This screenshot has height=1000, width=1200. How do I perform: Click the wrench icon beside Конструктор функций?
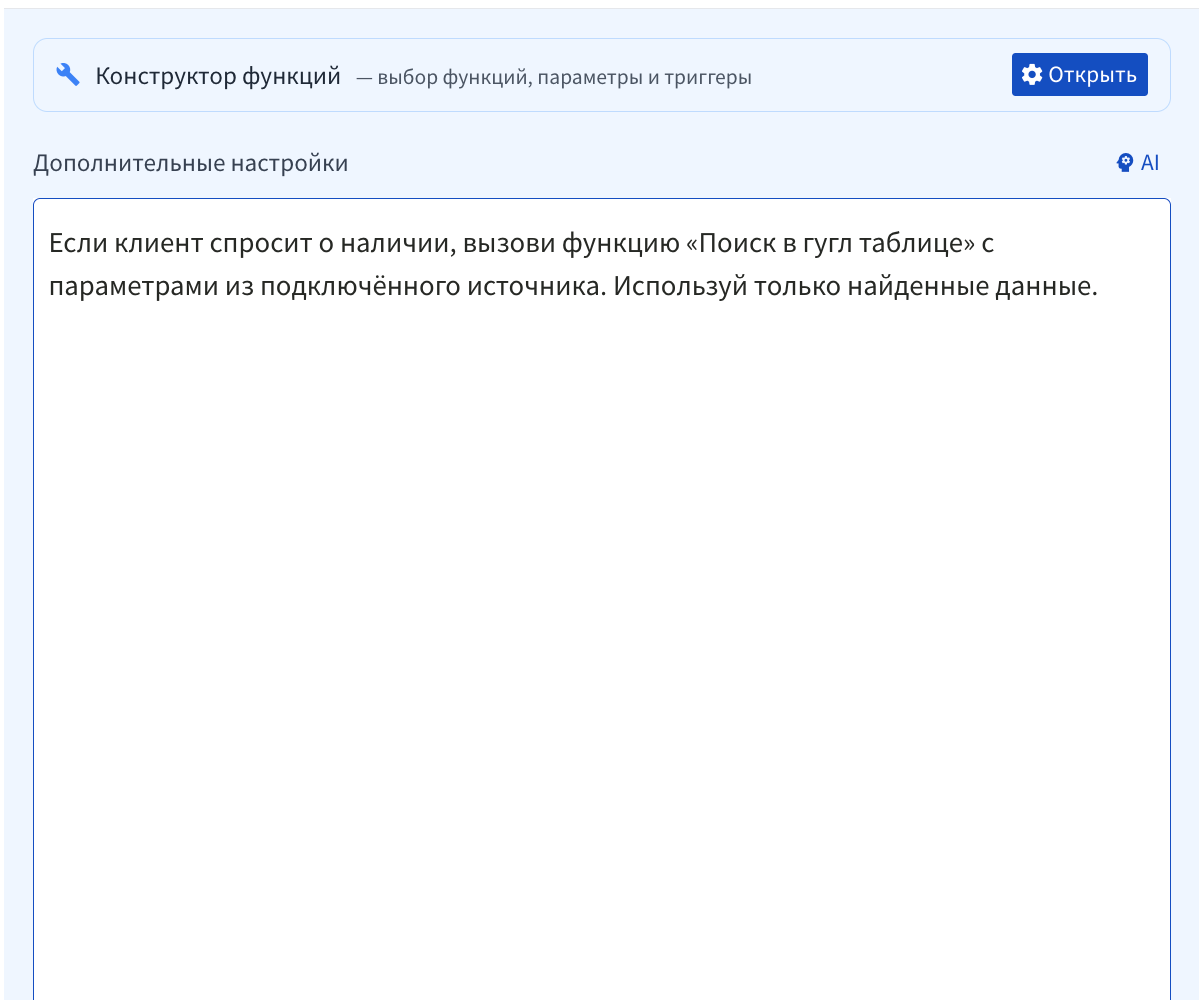[68, 75]
